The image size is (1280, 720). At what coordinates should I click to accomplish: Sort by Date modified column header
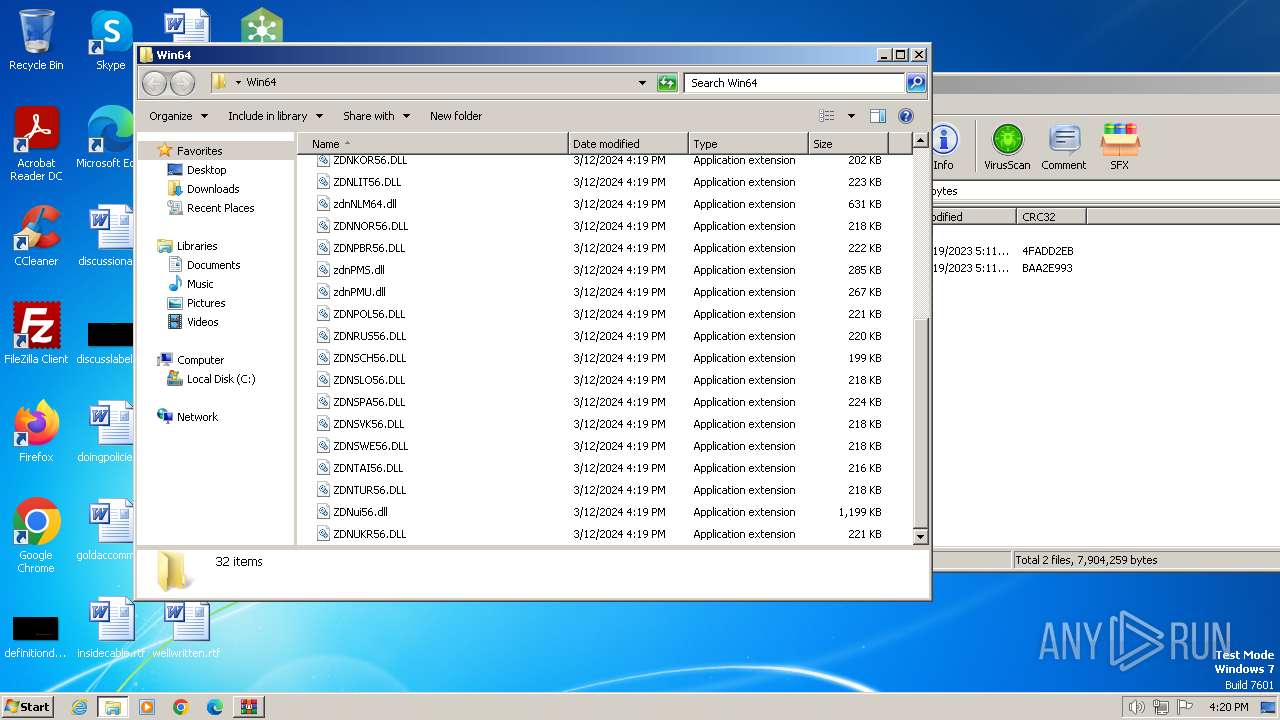[628, 144]
